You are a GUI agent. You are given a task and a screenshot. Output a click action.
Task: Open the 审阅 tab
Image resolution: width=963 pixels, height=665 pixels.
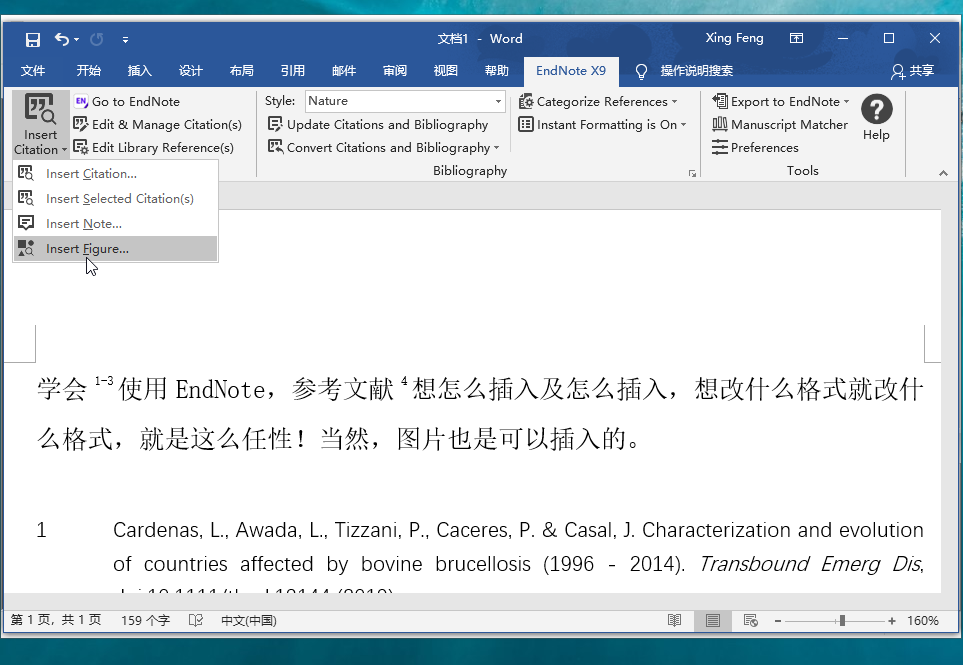click(x=394, y=71)
